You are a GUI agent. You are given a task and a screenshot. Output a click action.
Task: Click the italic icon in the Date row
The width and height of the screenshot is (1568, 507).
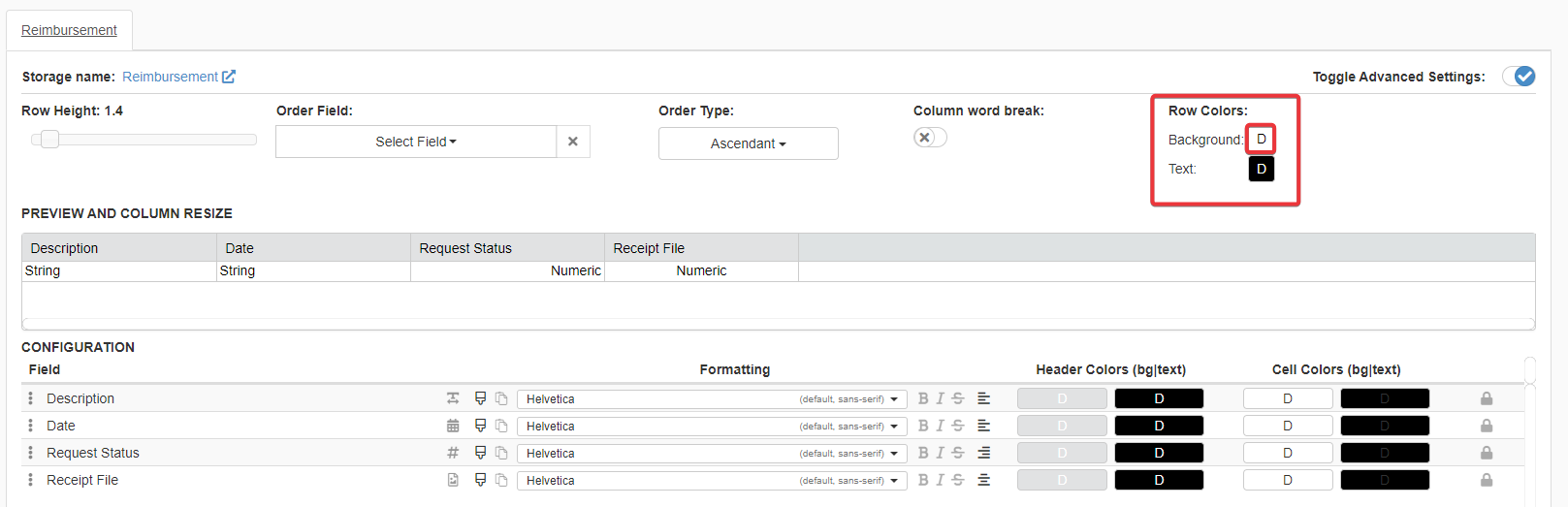click(940, 426)
